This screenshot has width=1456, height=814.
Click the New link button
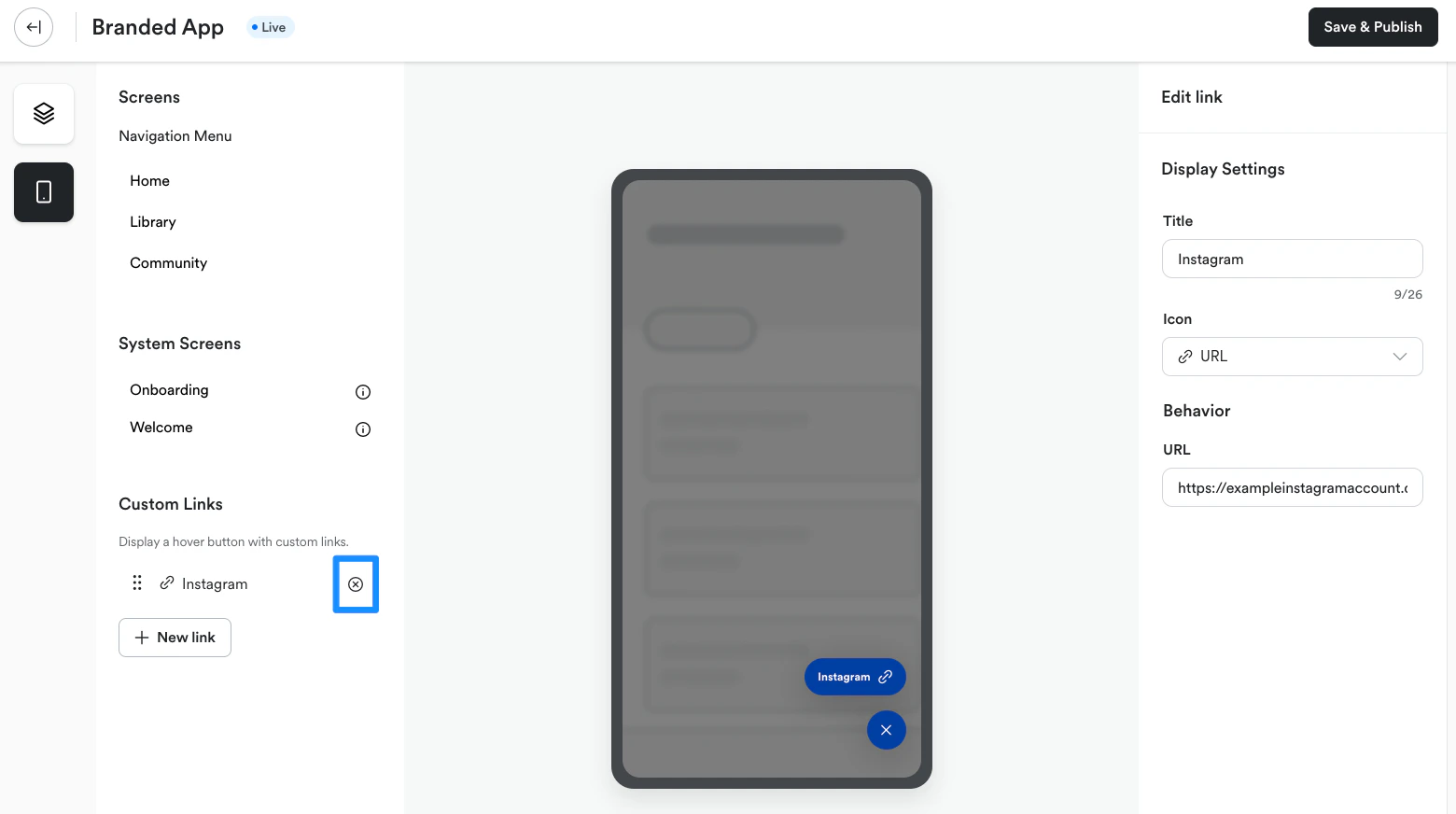175,638
